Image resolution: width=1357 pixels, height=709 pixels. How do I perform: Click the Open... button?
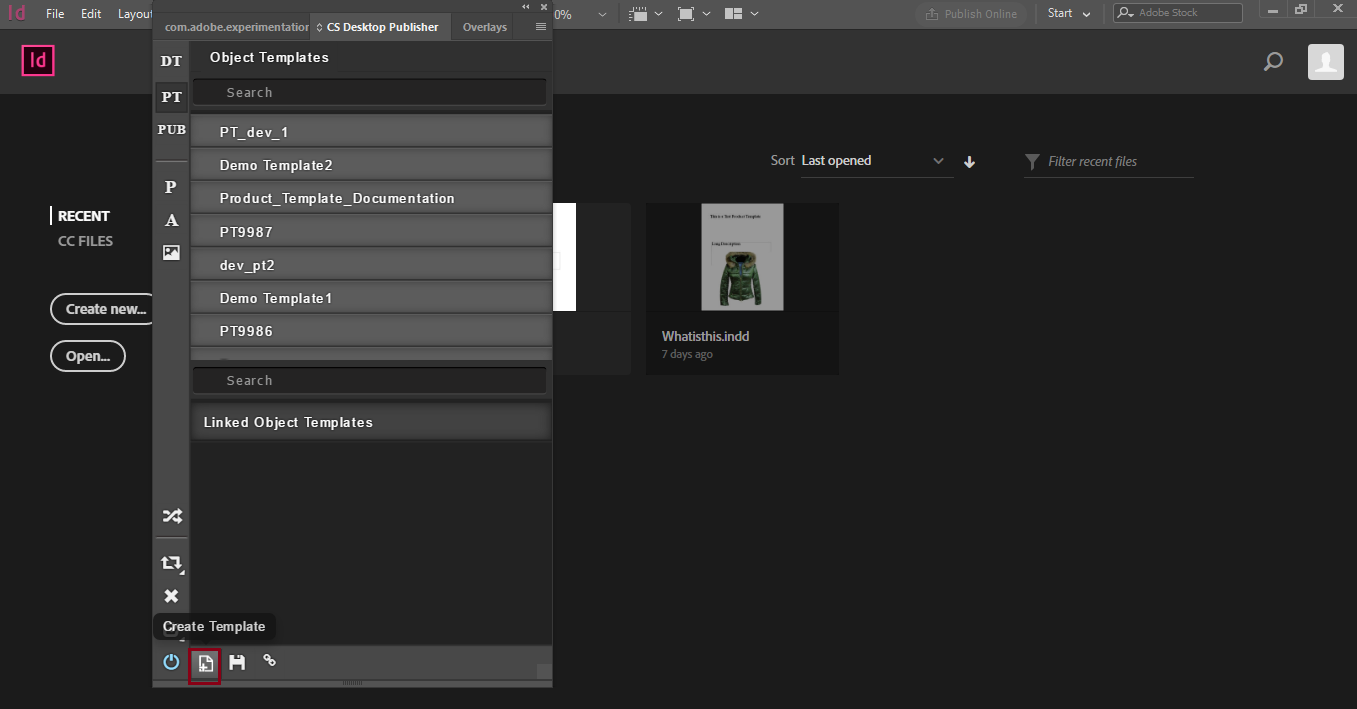point(88,356)
